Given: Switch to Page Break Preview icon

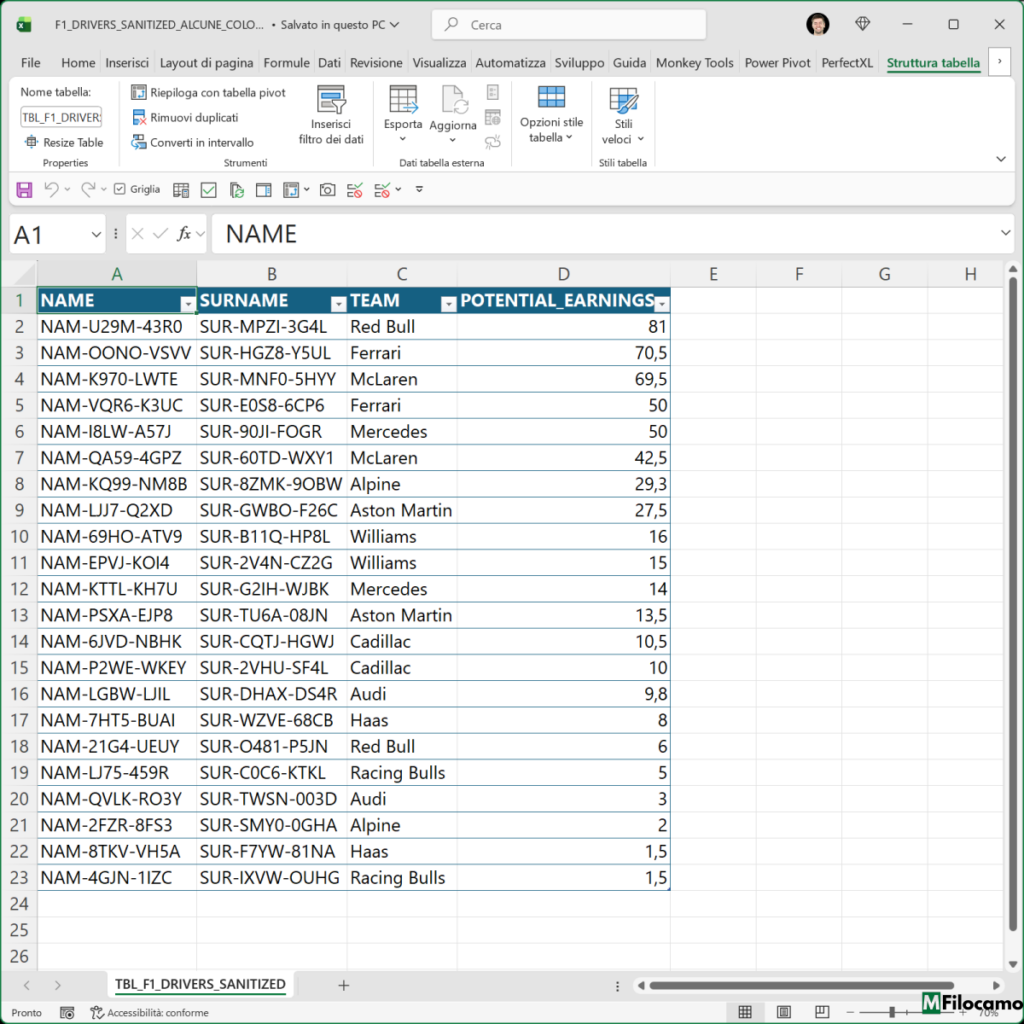Looking at the screenshot, I should click(x=822, y=1012).
